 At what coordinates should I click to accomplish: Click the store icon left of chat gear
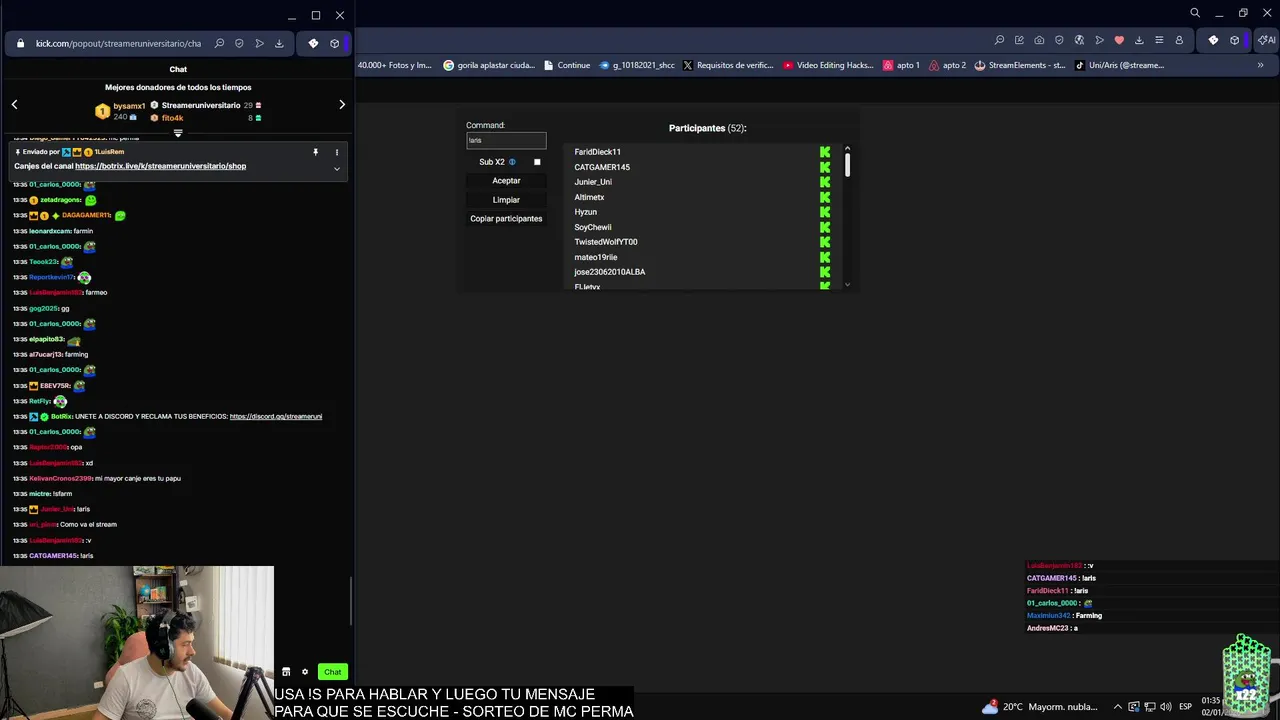[x=286, y=672]
